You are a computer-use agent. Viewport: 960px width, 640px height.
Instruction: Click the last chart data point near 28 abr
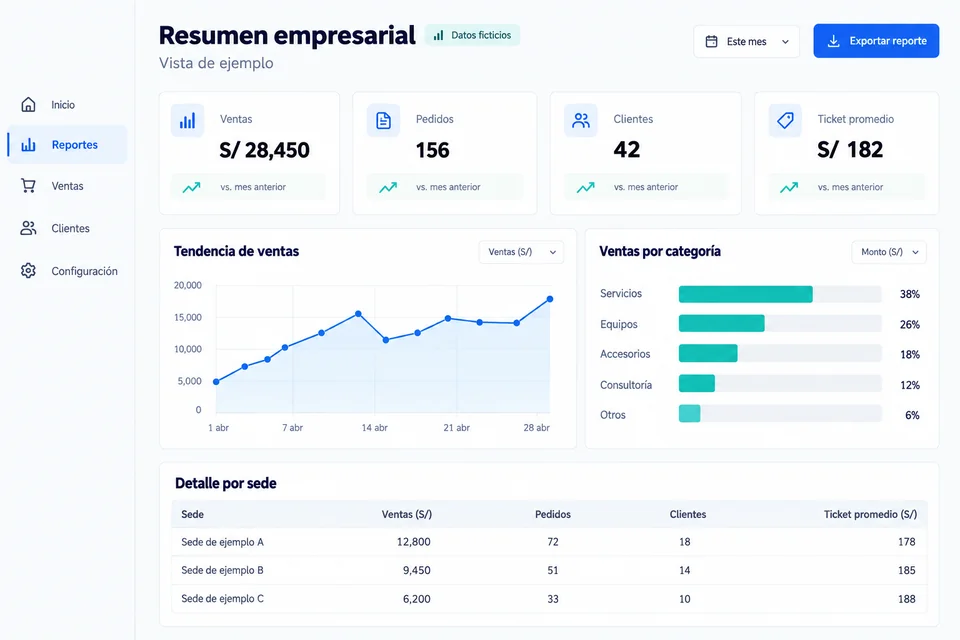(x=550, y=299)
